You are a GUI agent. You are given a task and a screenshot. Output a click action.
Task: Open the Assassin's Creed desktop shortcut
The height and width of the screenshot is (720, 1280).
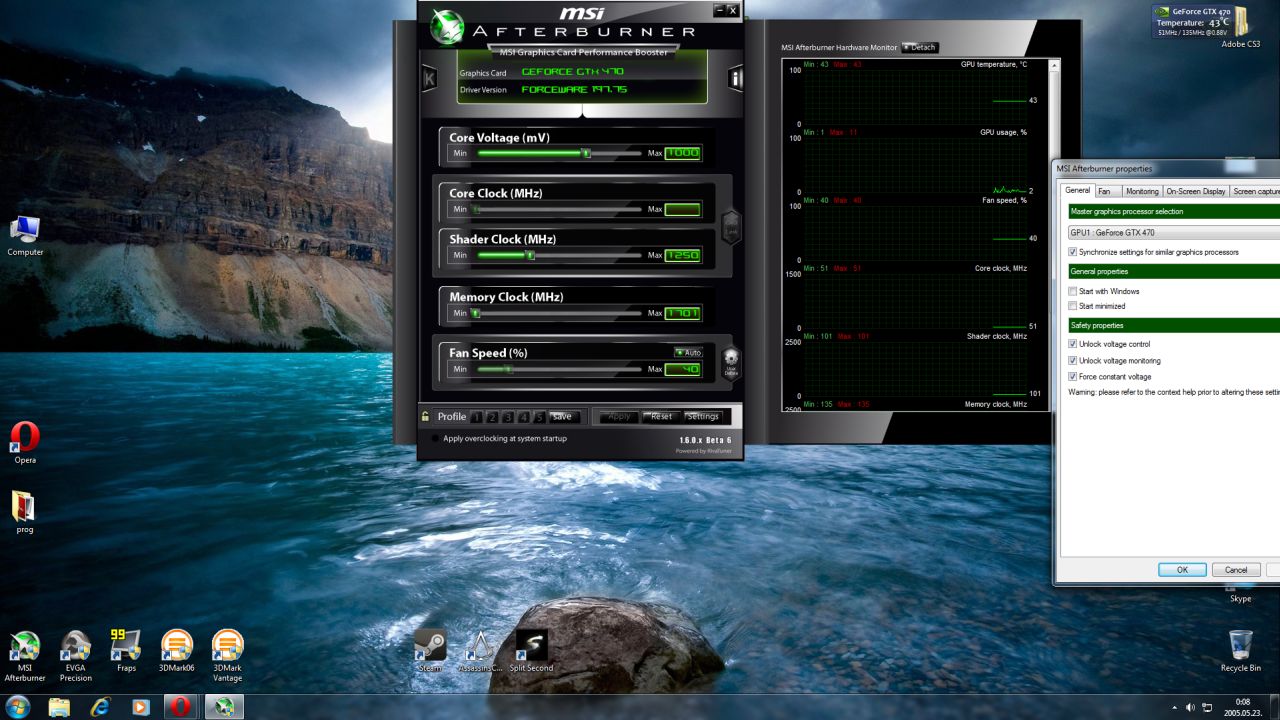coord(481,651)
